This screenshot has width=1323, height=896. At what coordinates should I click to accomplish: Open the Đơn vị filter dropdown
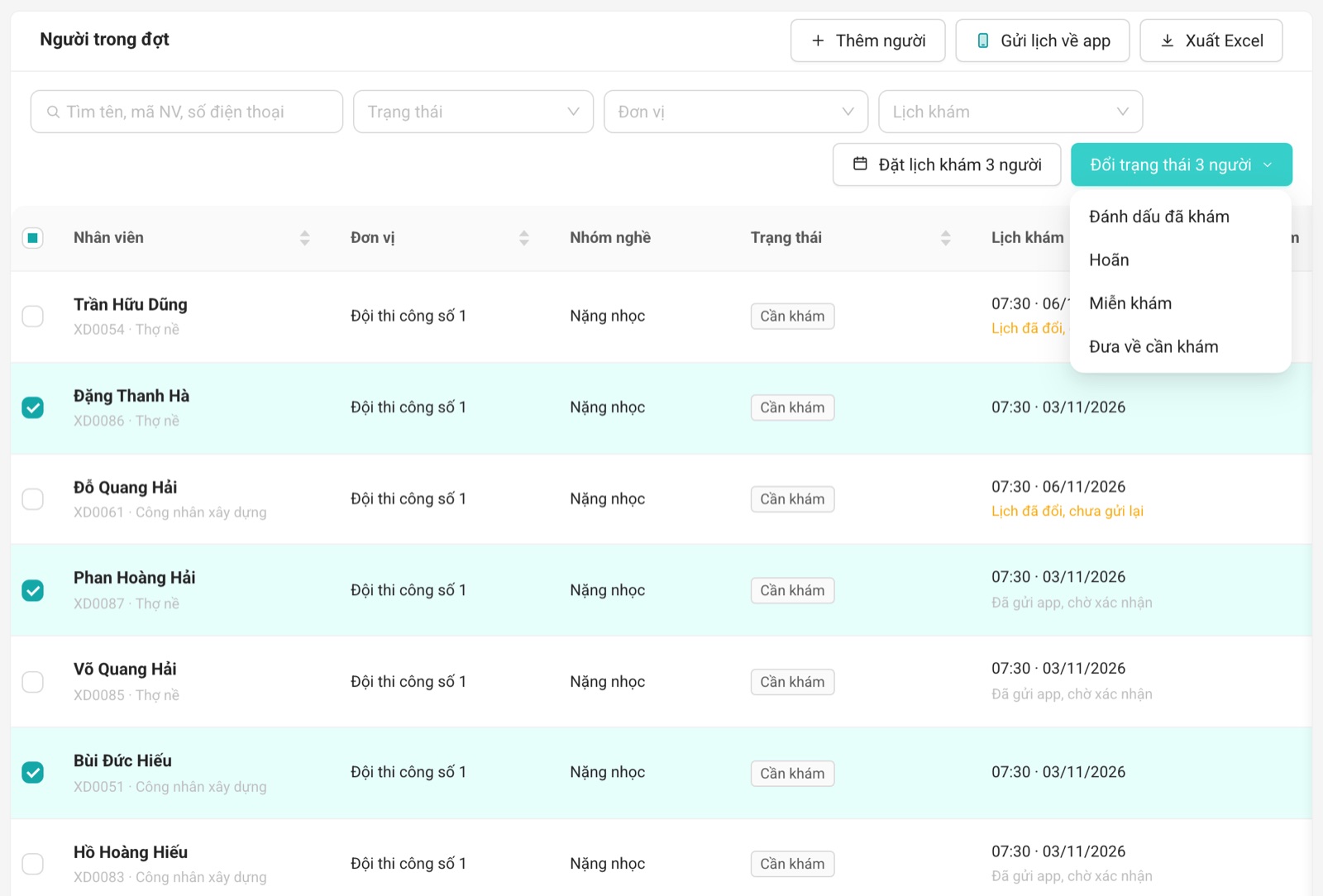[736, 112]
